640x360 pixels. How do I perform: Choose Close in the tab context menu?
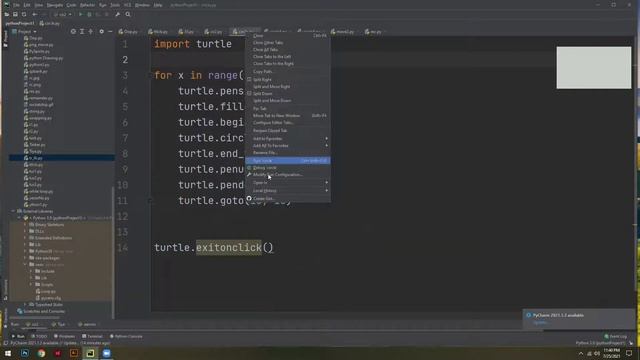288,36
